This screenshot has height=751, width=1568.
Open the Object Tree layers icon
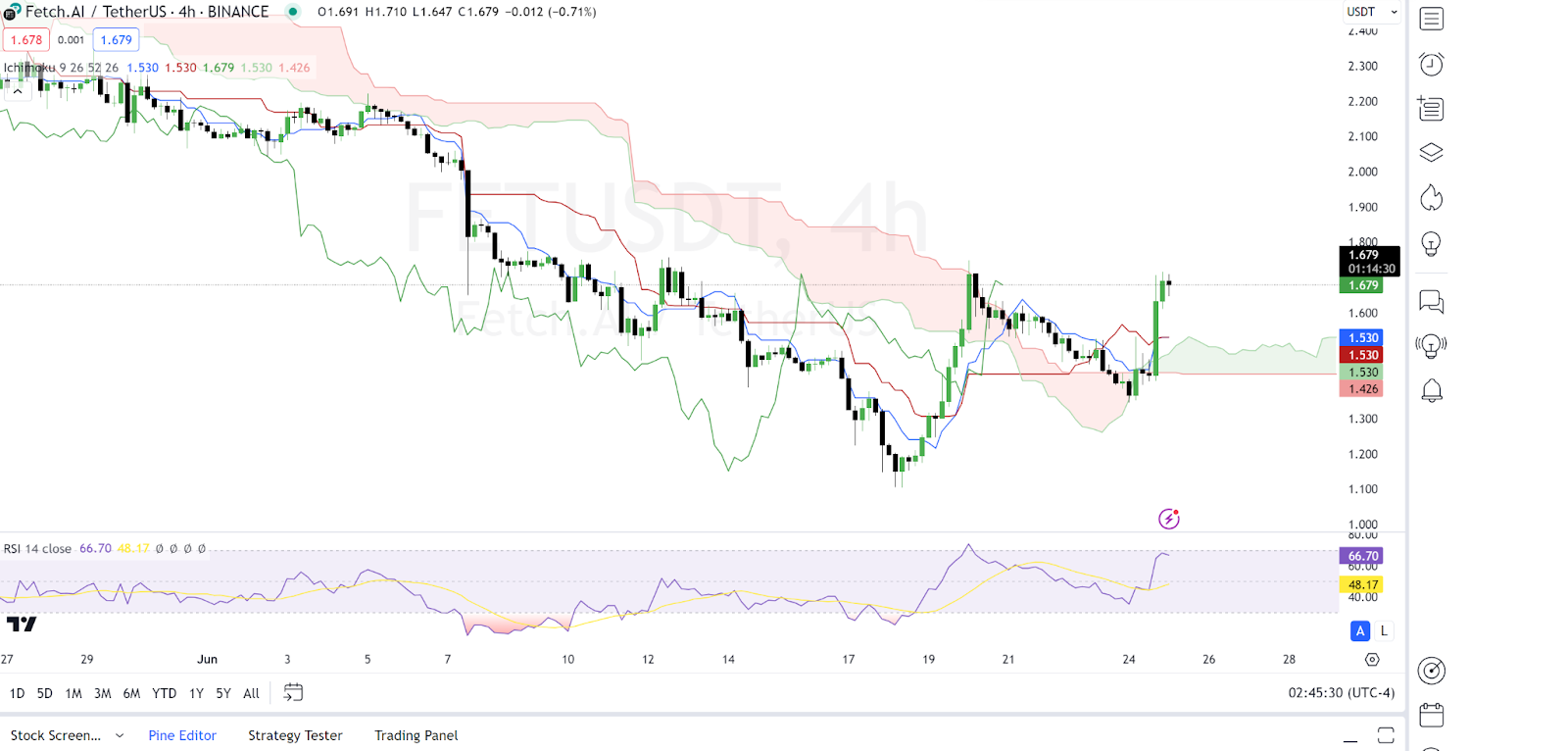[x=1431, y=153]
